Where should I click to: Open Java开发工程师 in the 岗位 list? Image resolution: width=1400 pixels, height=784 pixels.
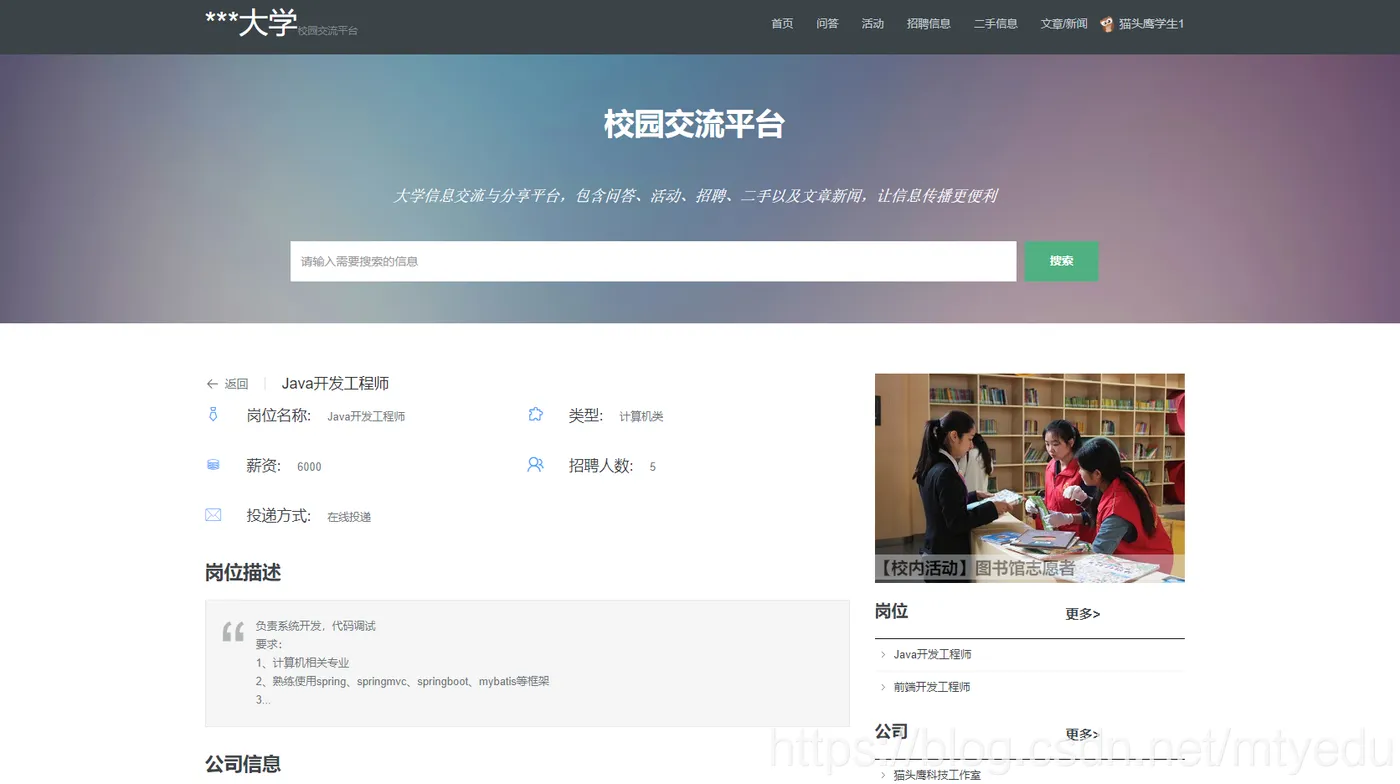pos(933,655)
